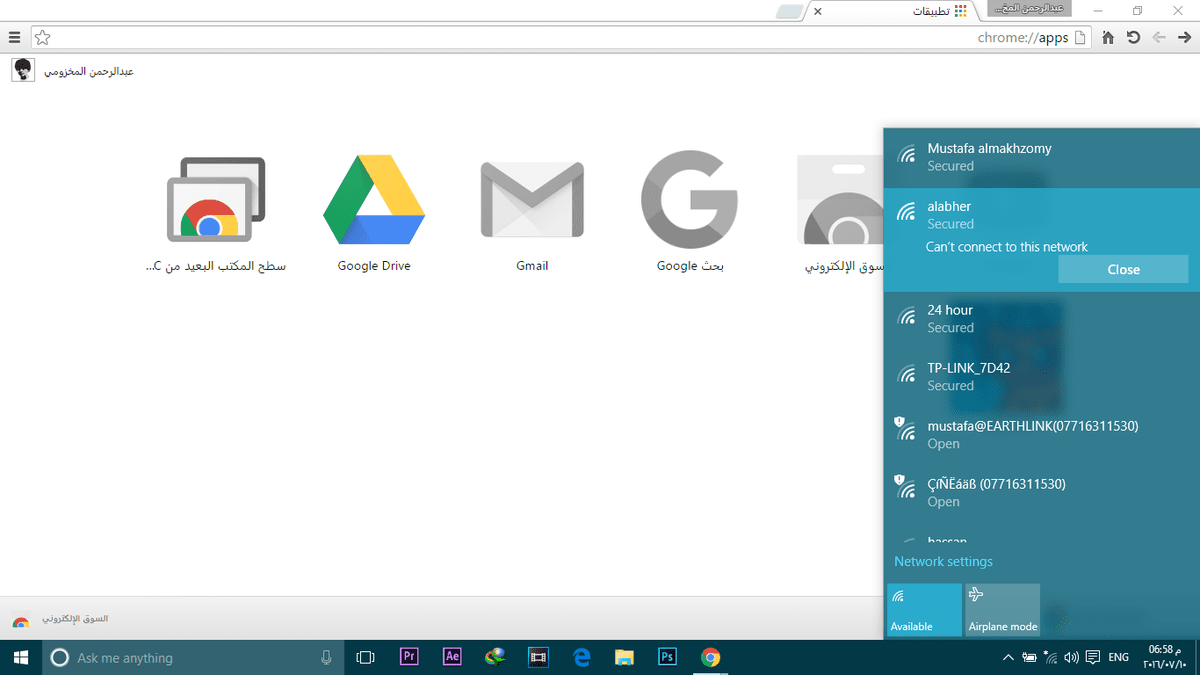Open the Network settings link

[x=943, y=562]
